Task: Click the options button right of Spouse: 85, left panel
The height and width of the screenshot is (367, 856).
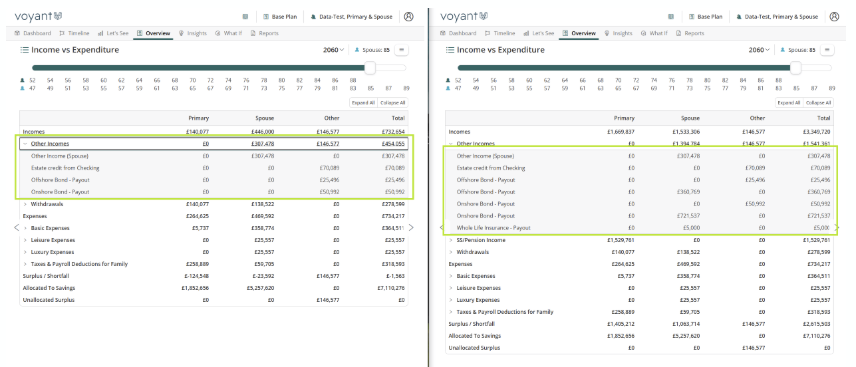Action: click(402, 50)
